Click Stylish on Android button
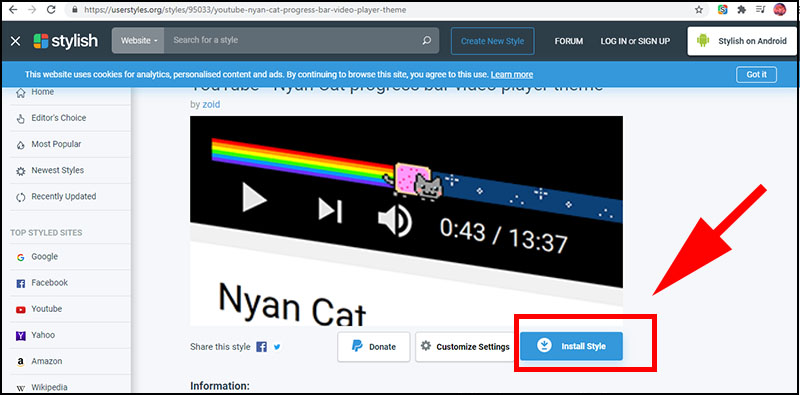The height and width of the screenshot is (395, 800). [x=743, y=41]
